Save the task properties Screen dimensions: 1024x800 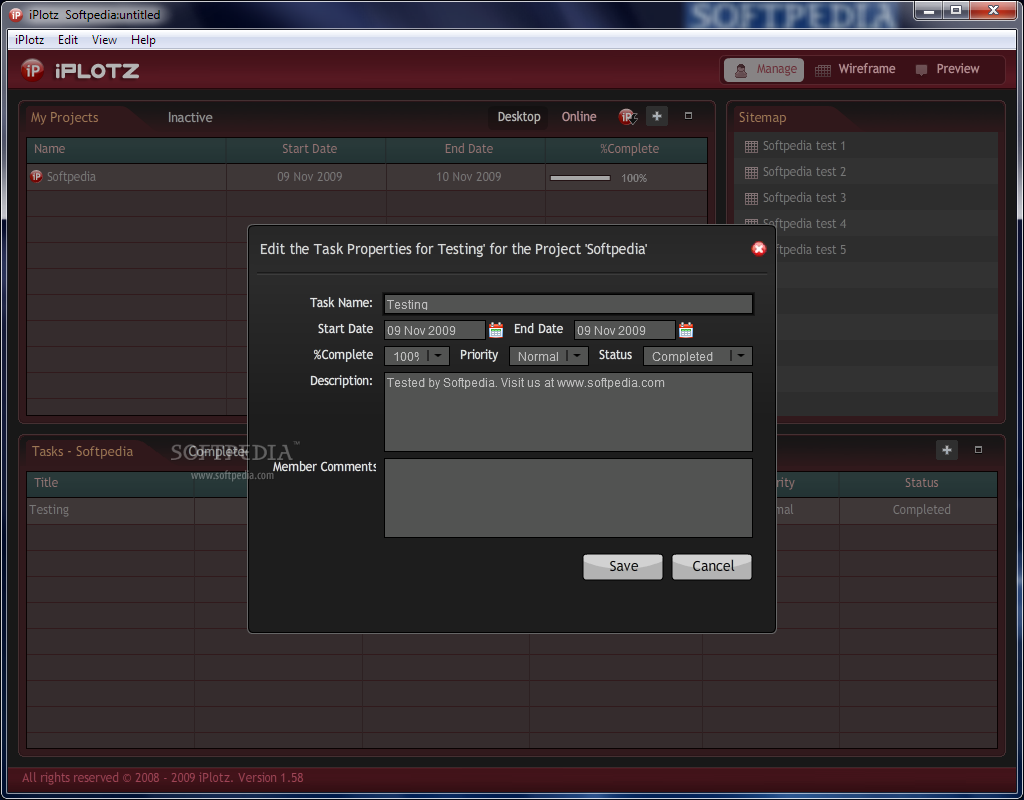click(623, 566)
